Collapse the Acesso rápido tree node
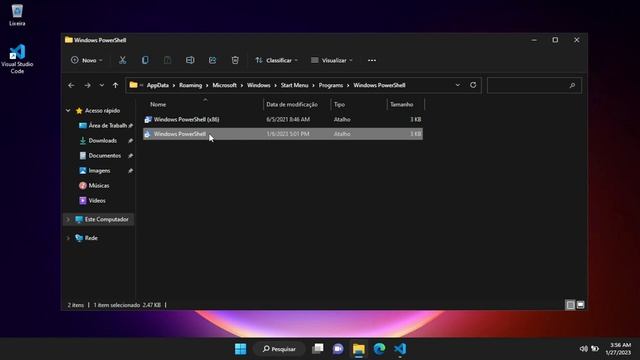Image resolution: width=640 pixels, height=360 pixels. (68, 111)
